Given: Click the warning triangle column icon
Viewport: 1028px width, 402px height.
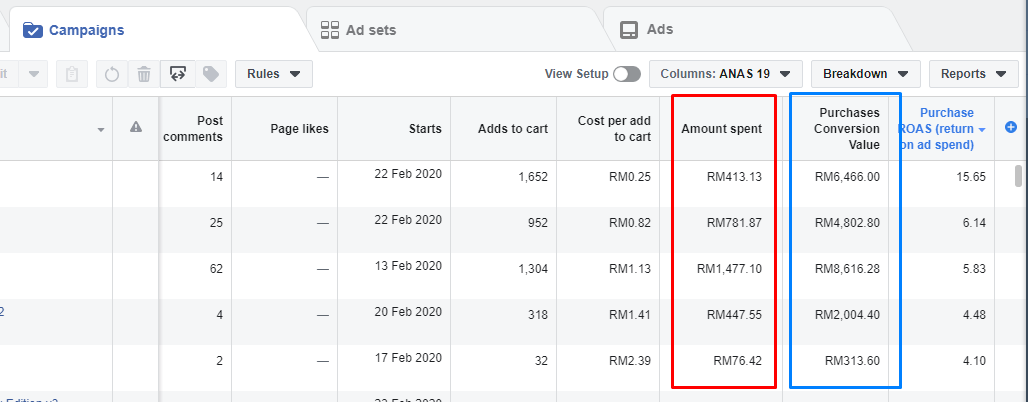Looking at the screenshot, I should coord(136,127).
